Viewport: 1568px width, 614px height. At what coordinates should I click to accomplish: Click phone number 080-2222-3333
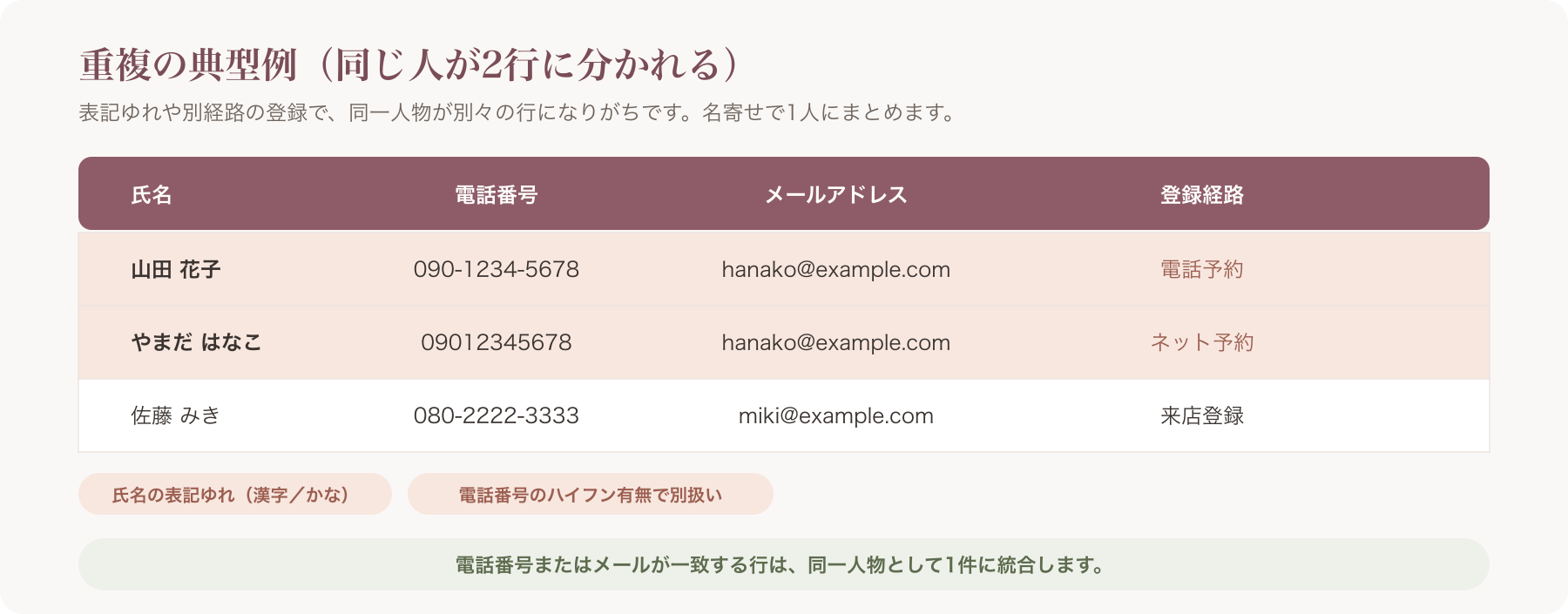497,416
